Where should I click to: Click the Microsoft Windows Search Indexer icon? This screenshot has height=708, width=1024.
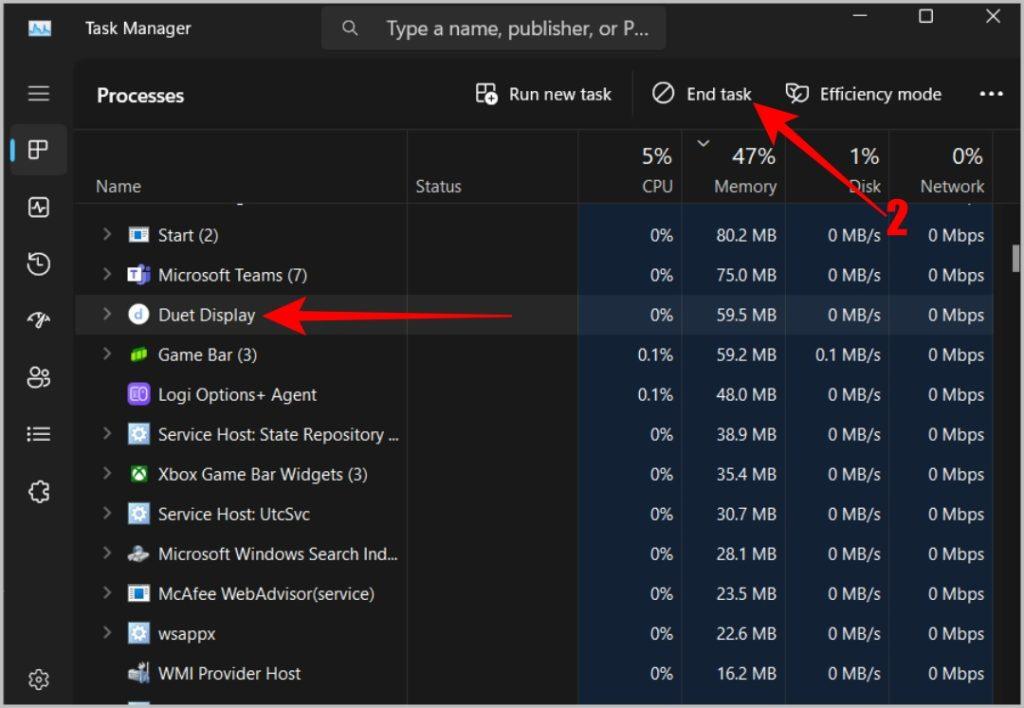[x=138, y=554]
